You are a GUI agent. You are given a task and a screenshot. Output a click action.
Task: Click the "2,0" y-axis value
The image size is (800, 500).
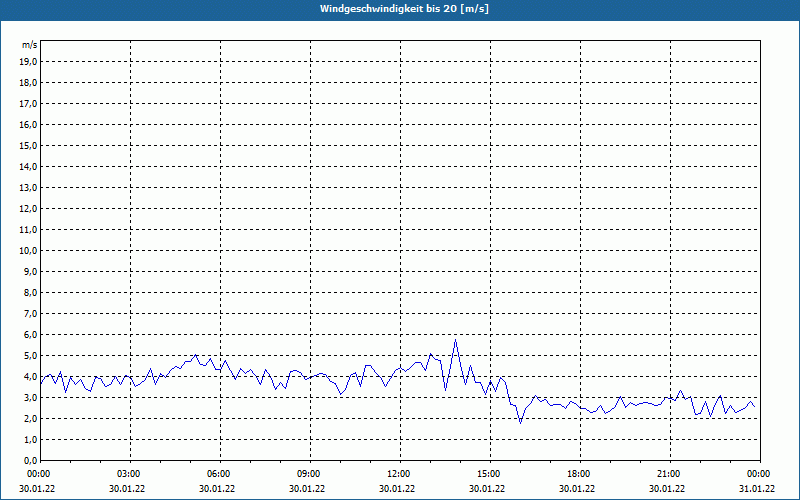(x=30, y=418)
